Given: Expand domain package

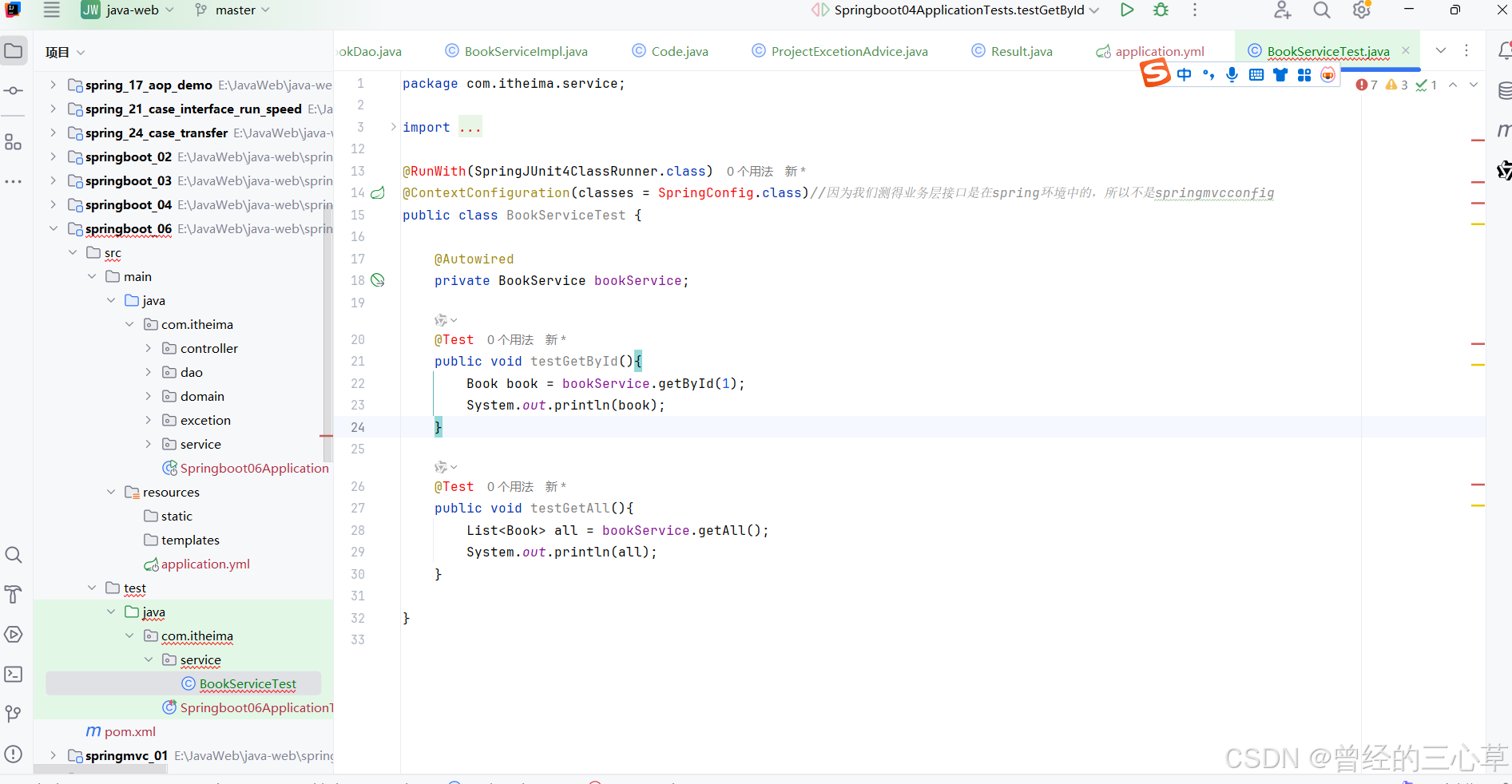Looking at the screenshot, I should coord(148,396).
